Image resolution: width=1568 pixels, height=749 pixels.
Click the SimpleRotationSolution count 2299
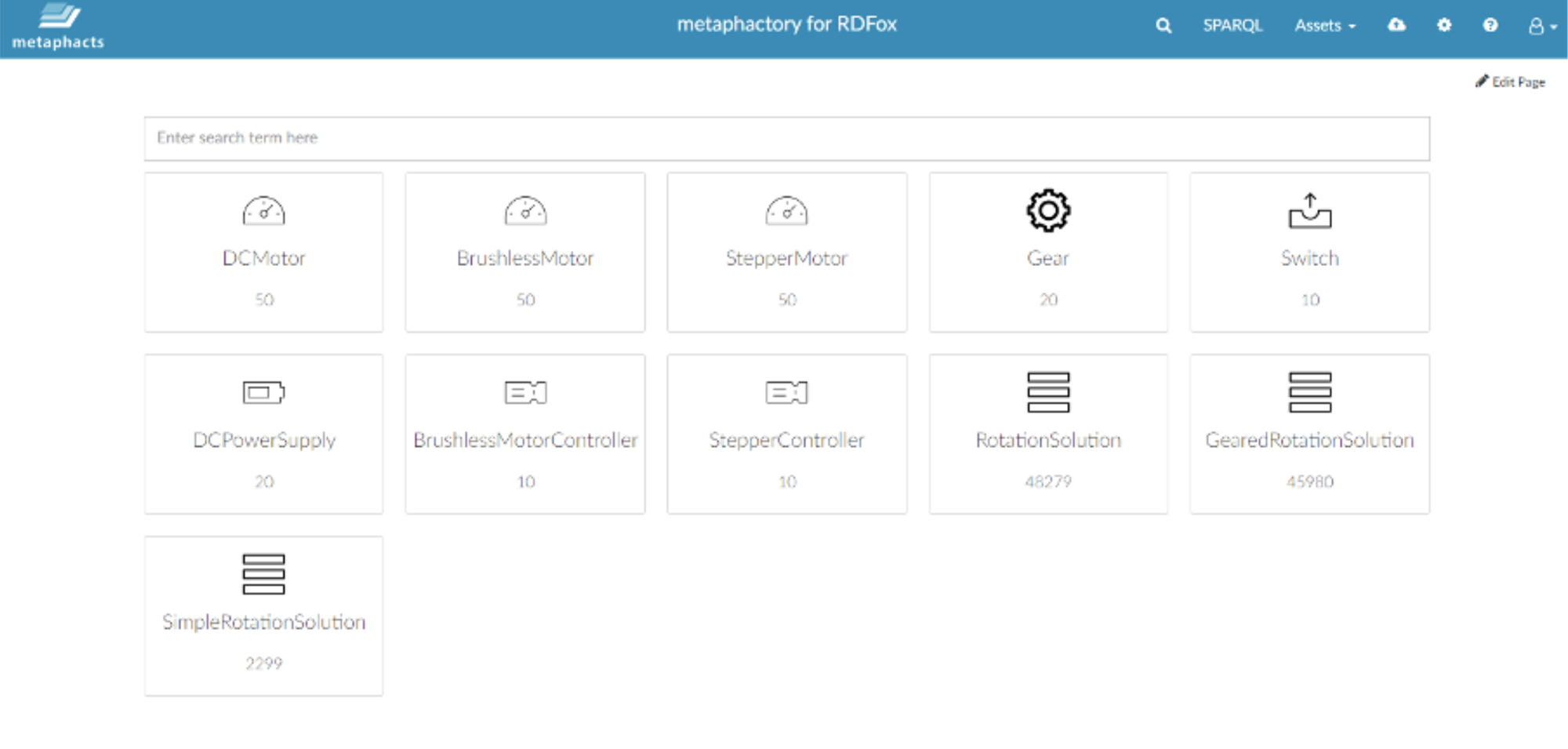263,664
